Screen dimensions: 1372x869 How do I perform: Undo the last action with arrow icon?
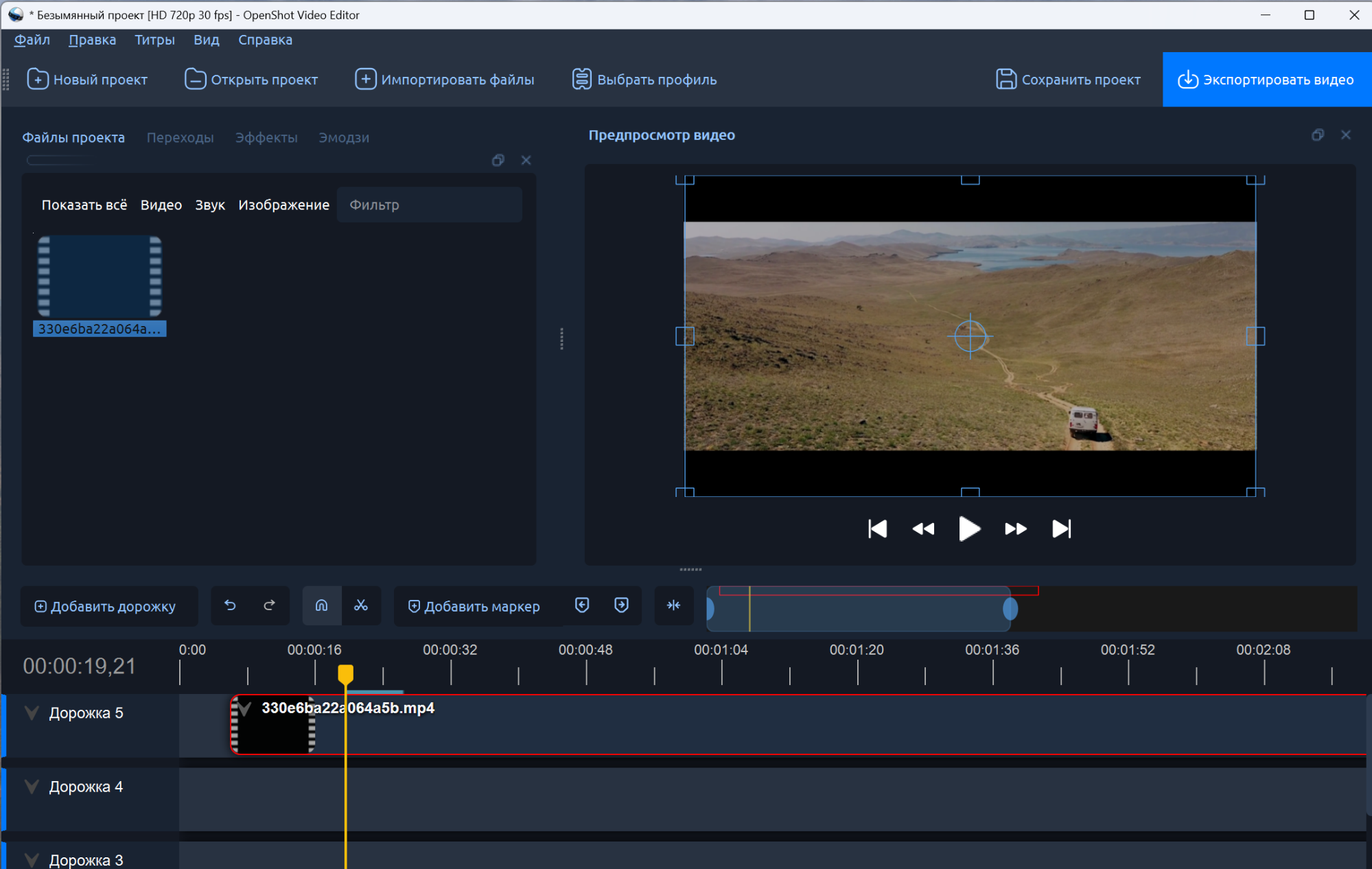[230, 605]
